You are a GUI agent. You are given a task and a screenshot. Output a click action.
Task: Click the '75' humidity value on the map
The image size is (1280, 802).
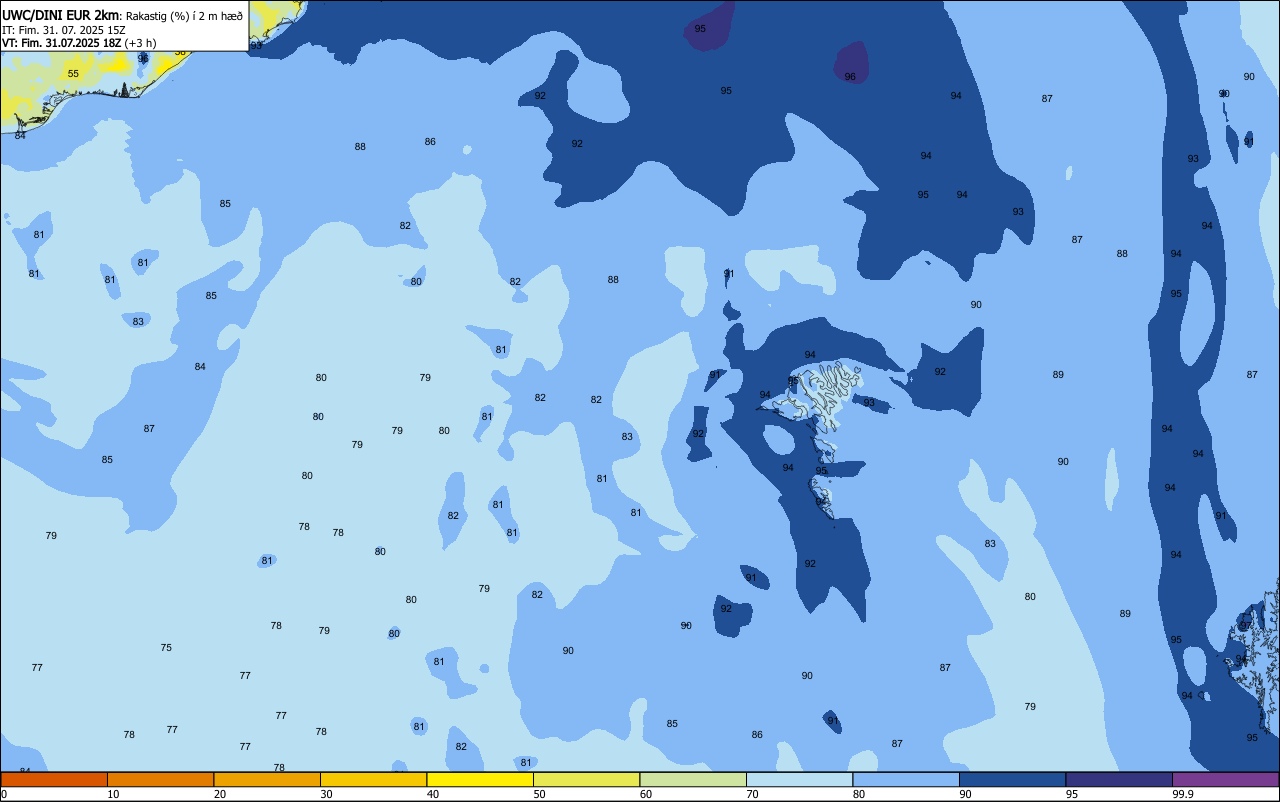pyautogui.click(x=166, y=648)
